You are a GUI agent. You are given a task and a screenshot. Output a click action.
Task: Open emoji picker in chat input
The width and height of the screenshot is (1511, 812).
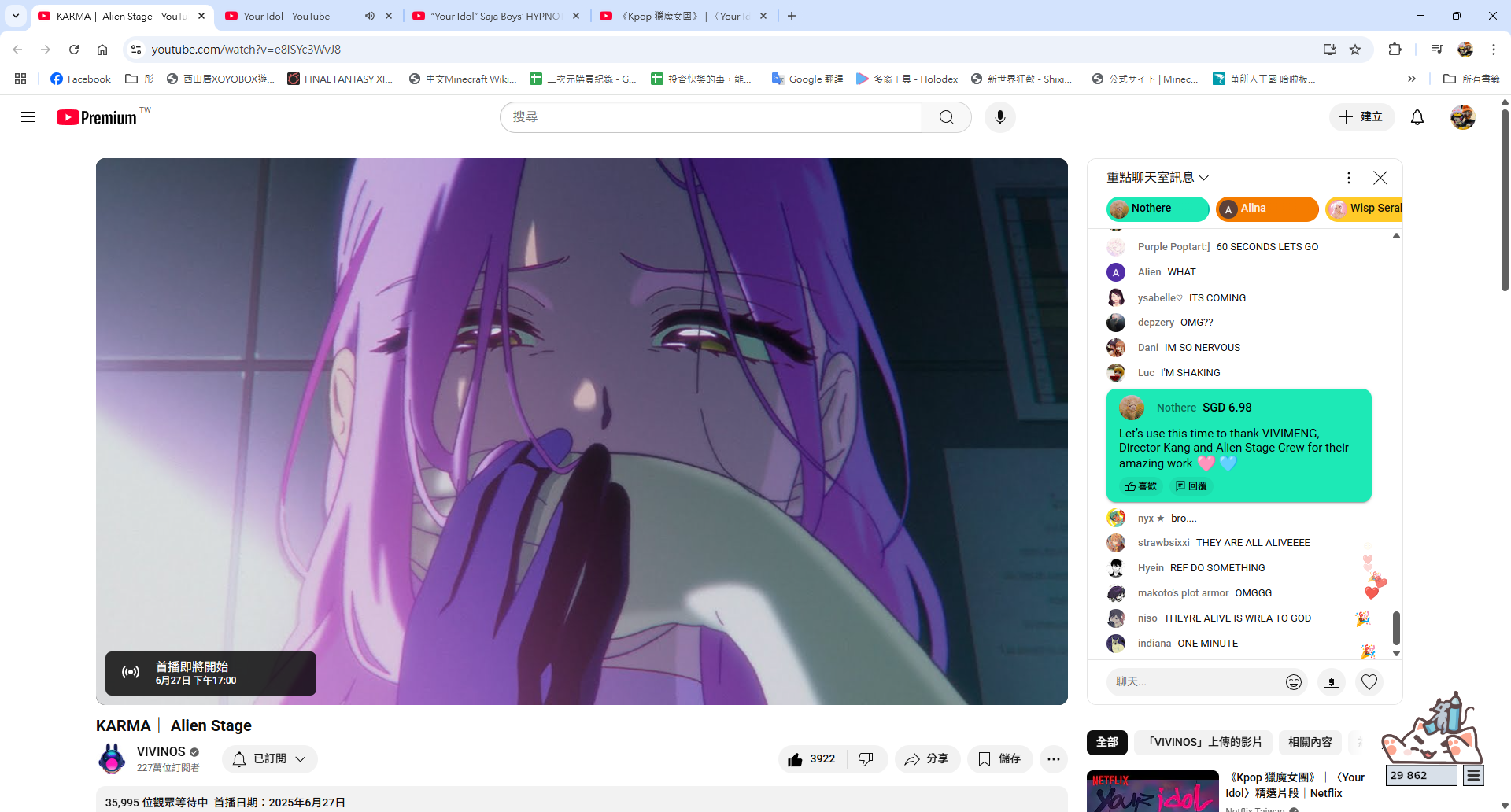[1294, 682]
